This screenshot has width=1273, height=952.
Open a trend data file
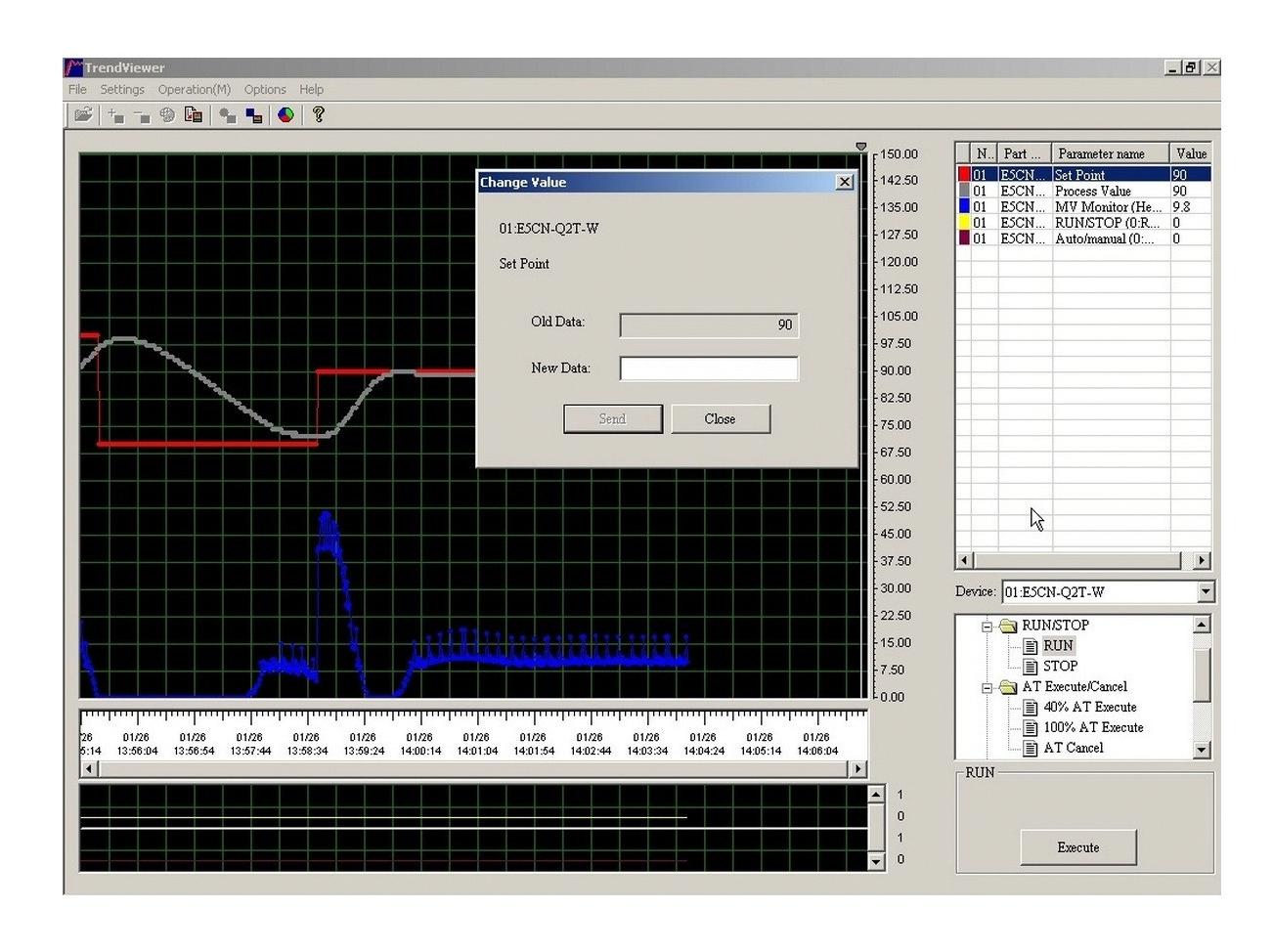pyautogui.click(x=84, y=114)
